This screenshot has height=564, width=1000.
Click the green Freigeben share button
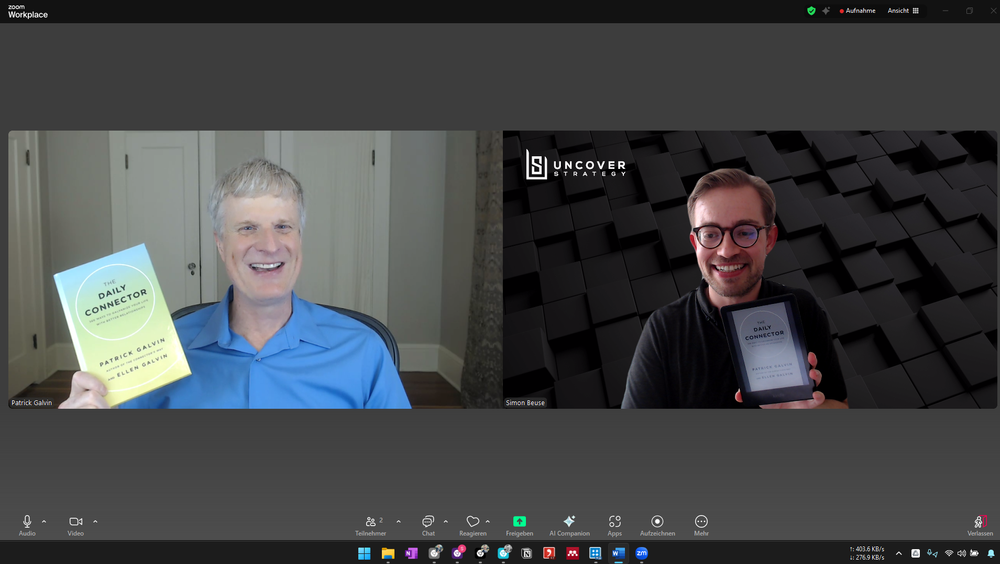tap(519, 524)
